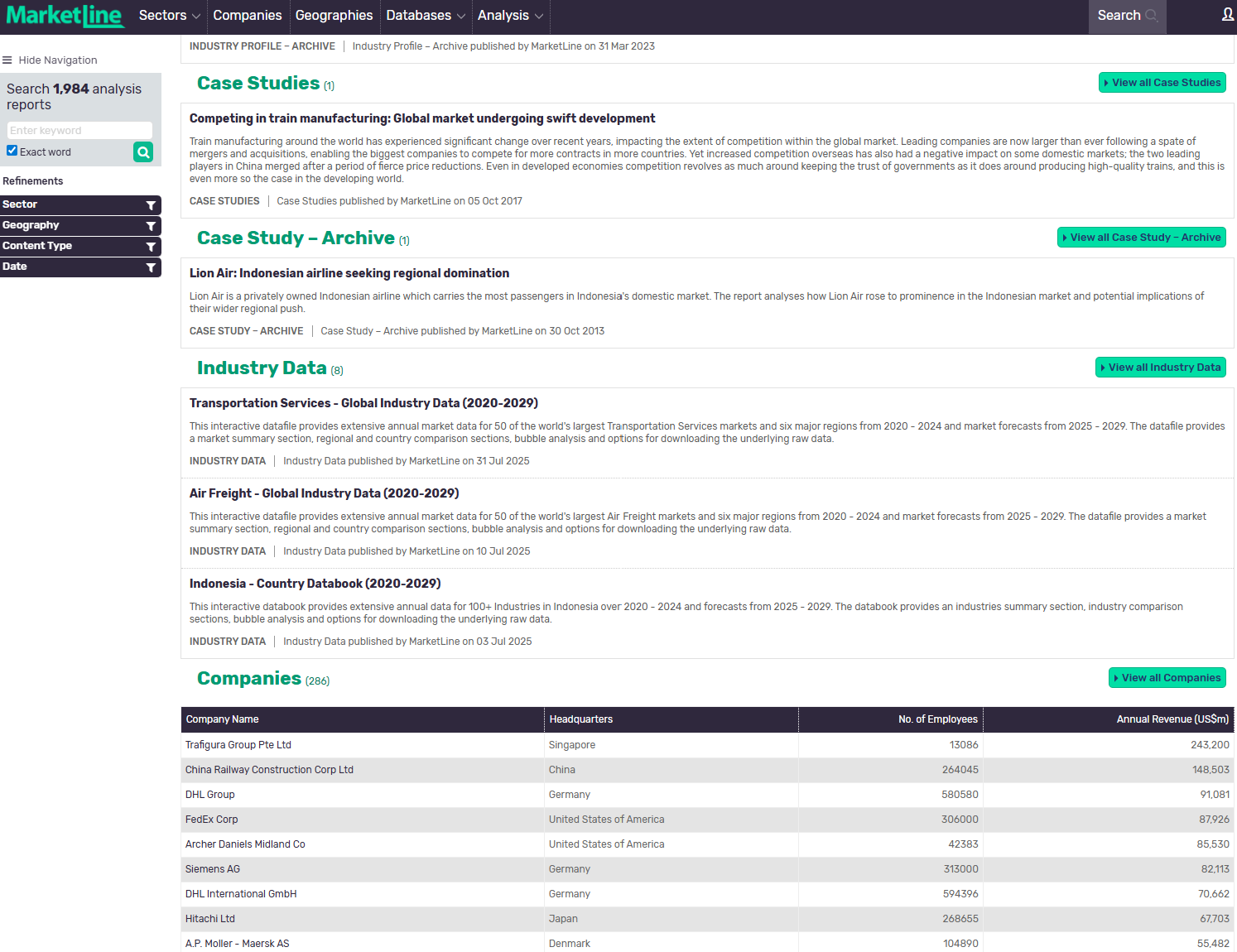The image size is (1237, 952).
Task: Click the green keyword search magnifier button
Action: coord(143,152)
